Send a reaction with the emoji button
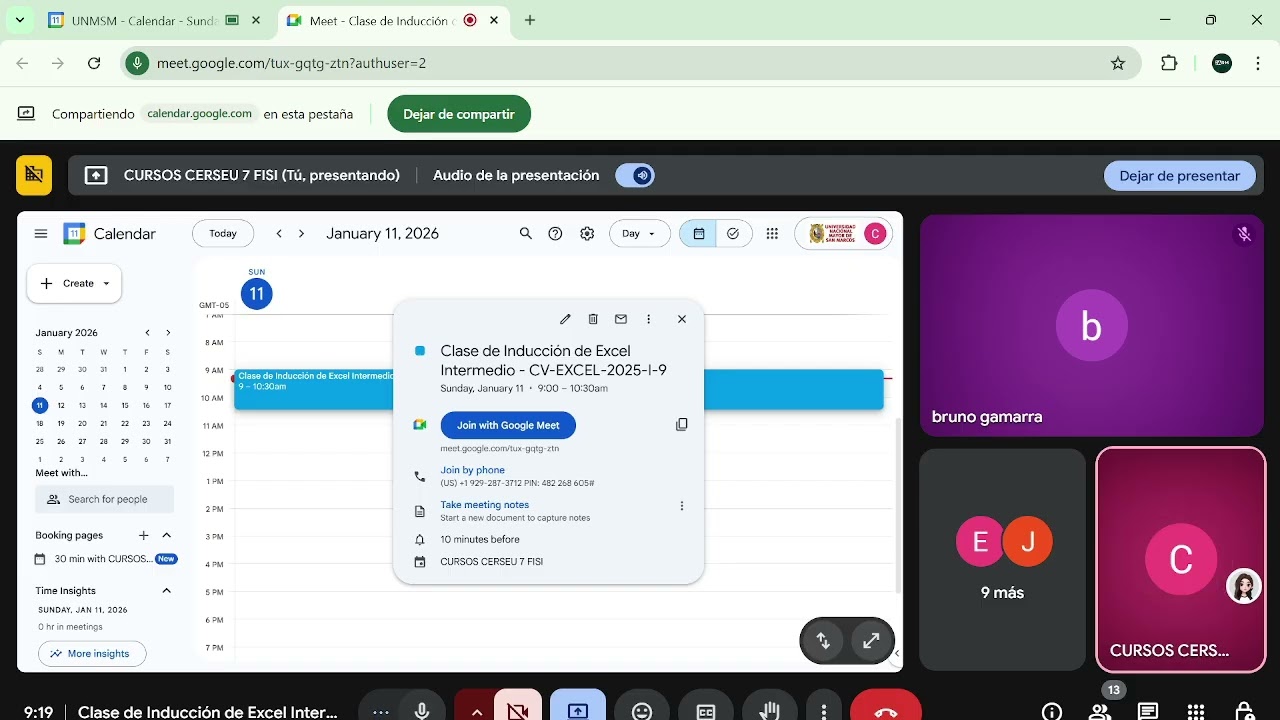Viewport: 1280px width, 720px height. point(643,711)
